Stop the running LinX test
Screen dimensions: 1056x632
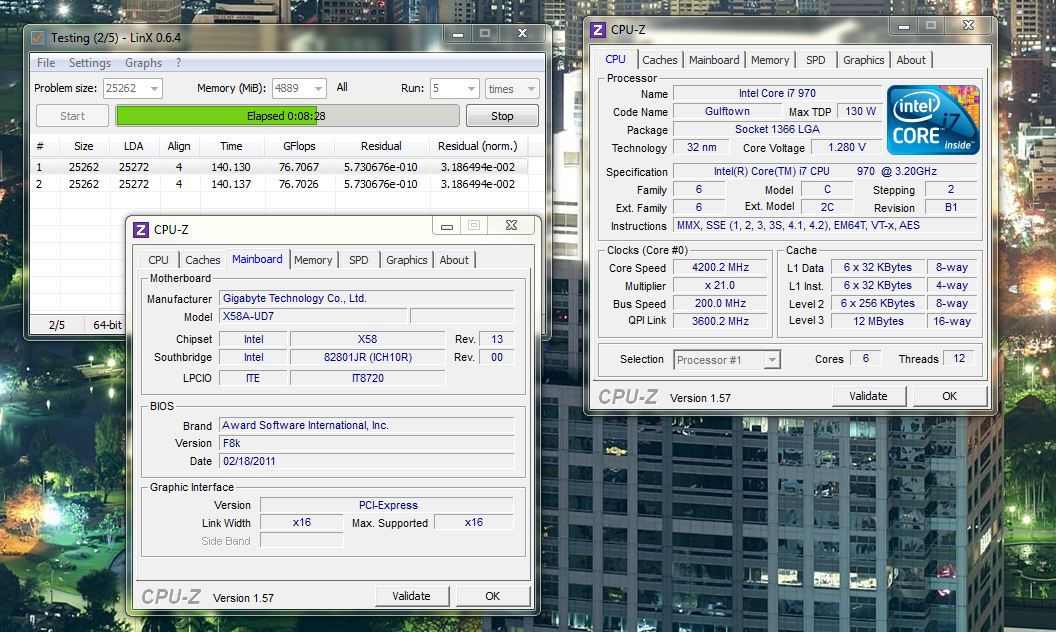coord(502,116)
